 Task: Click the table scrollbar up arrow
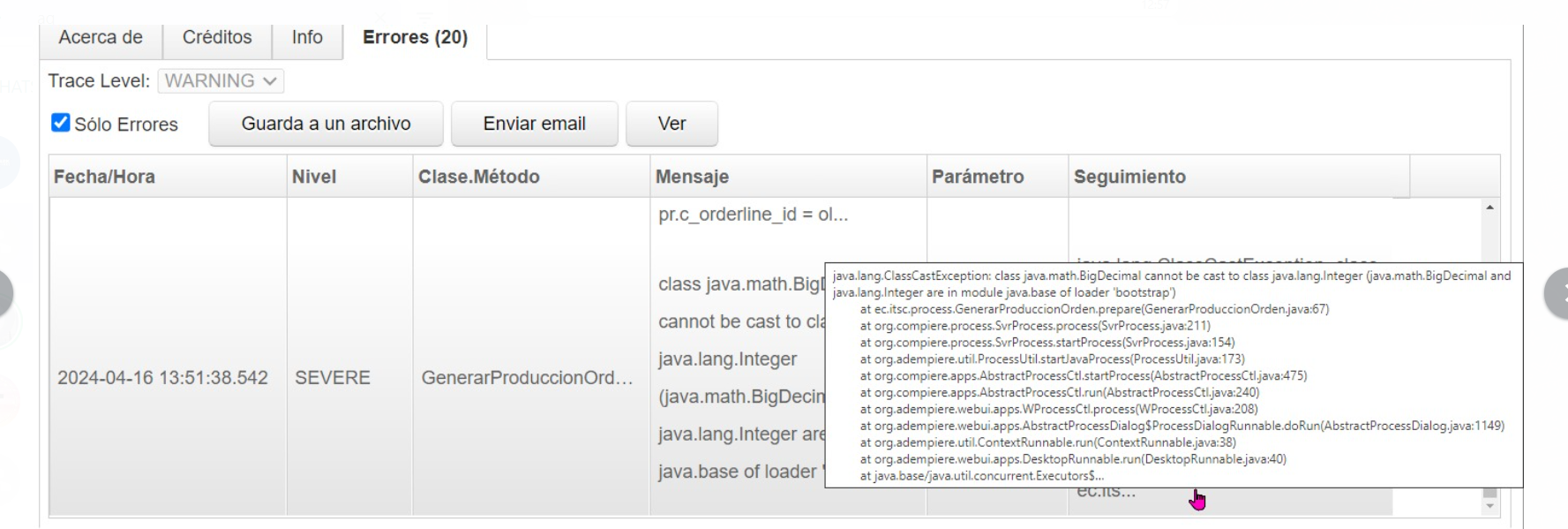click(x=1489, y=208)
